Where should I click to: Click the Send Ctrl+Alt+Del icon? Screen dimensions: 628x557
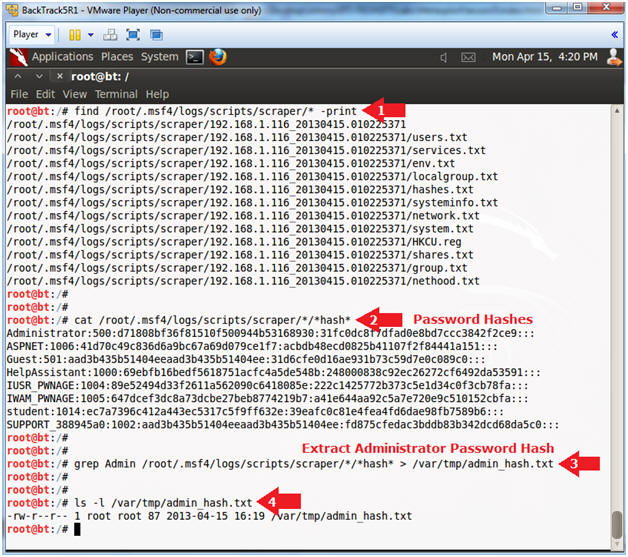(x=110, y=35)
